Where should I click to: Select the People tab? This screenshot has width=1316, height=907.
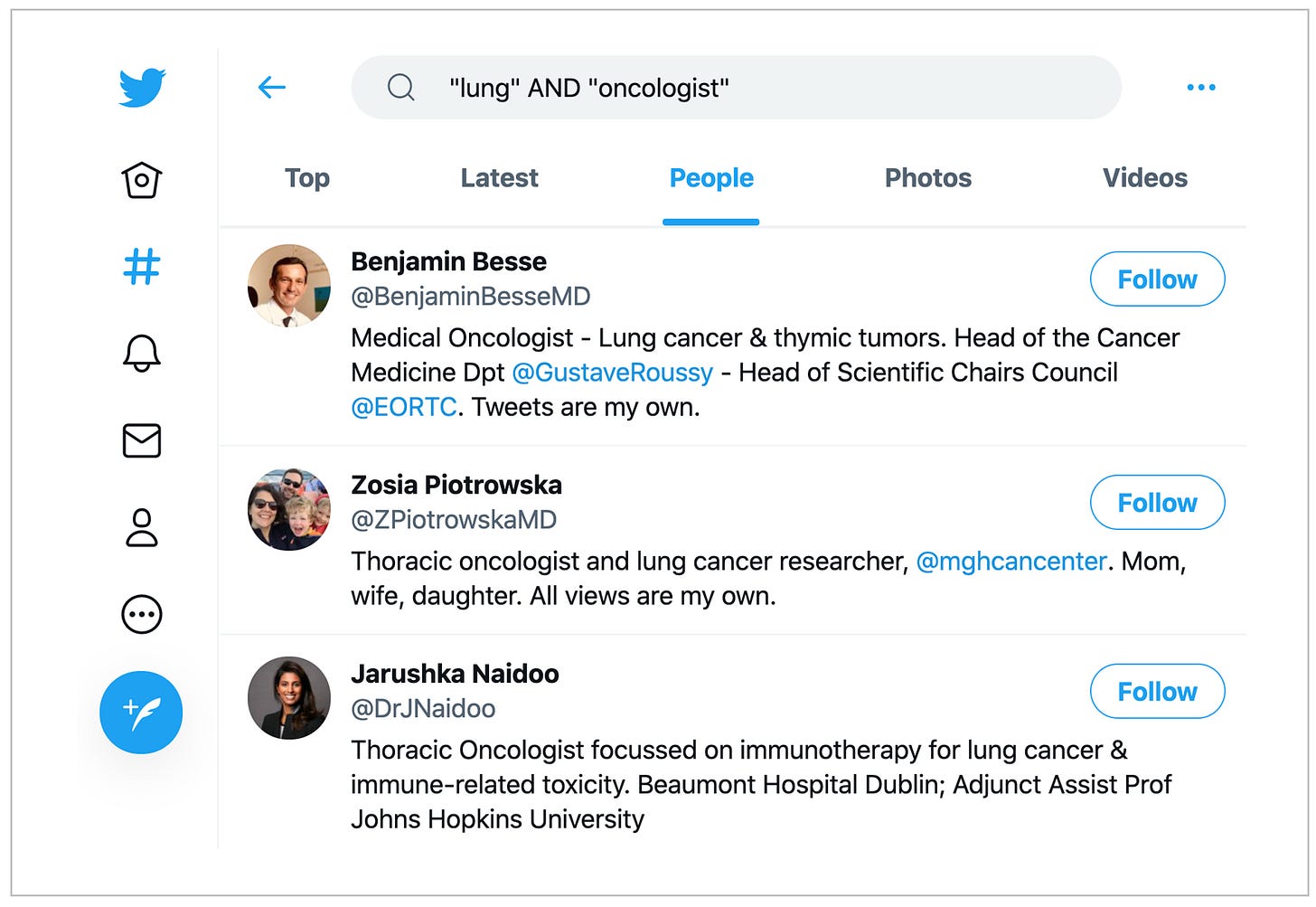click(711, 178)
